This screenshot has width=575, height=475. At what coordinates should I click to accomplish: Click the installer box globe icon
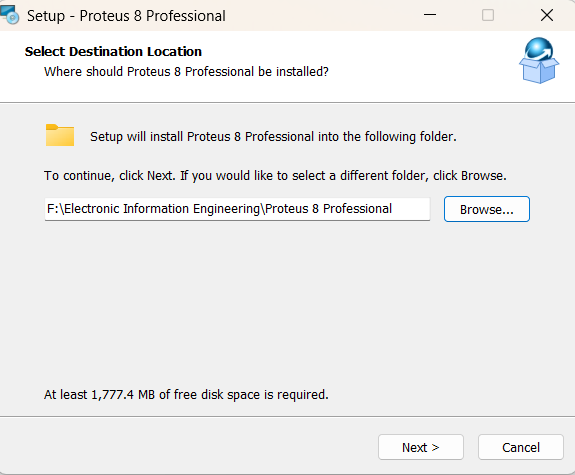539,60
